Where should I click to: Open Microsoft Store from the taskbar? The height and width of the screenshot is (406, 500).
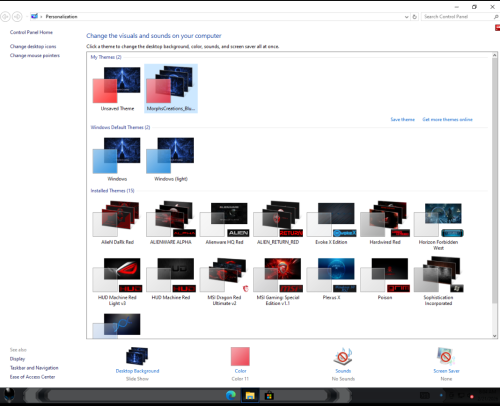[x=269, y=396]
